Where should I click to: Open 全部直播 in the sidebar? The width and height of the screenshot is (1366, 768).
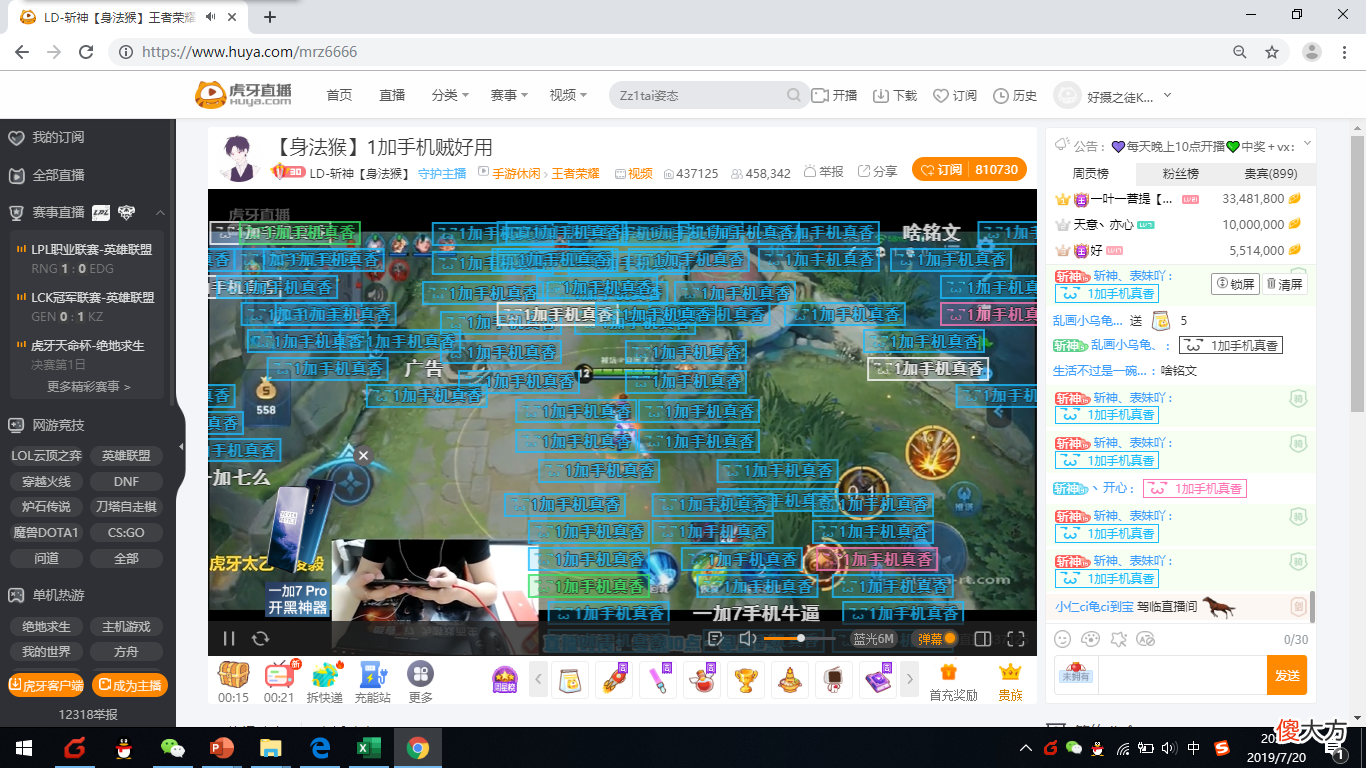coord(58,175)
